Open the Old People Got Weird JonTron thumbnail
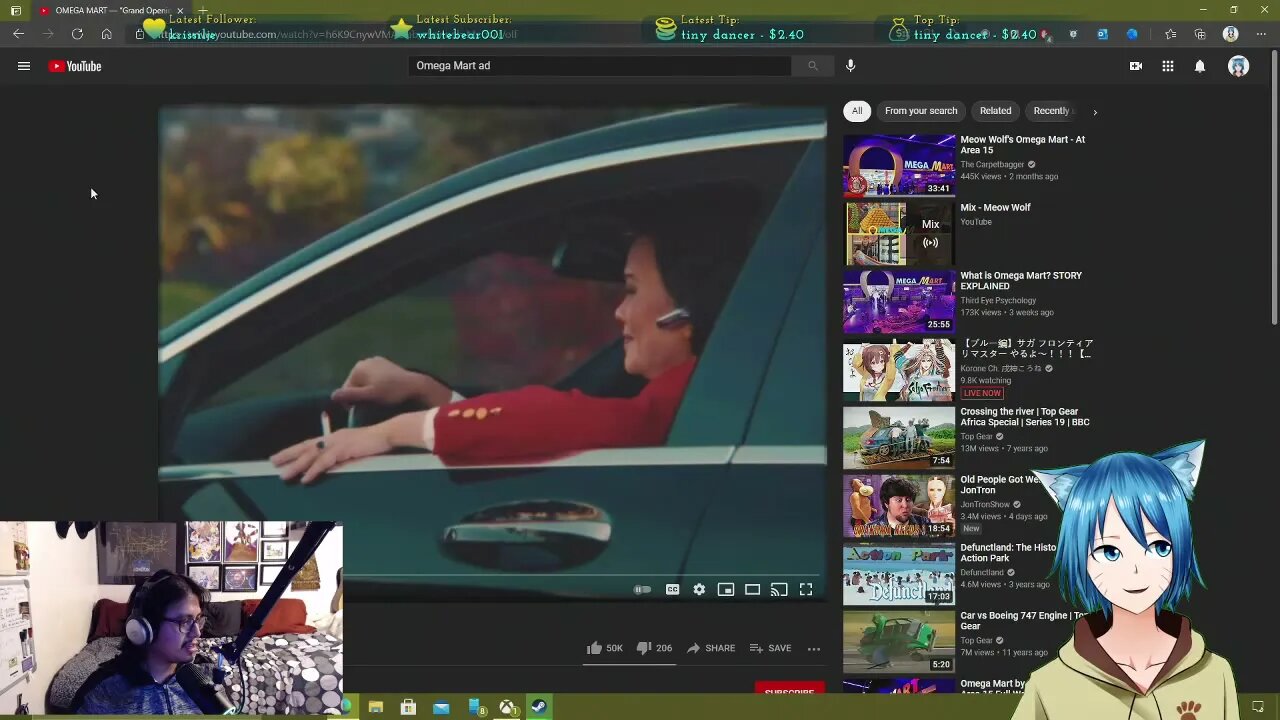1280x720 pixels. (899, 505)
